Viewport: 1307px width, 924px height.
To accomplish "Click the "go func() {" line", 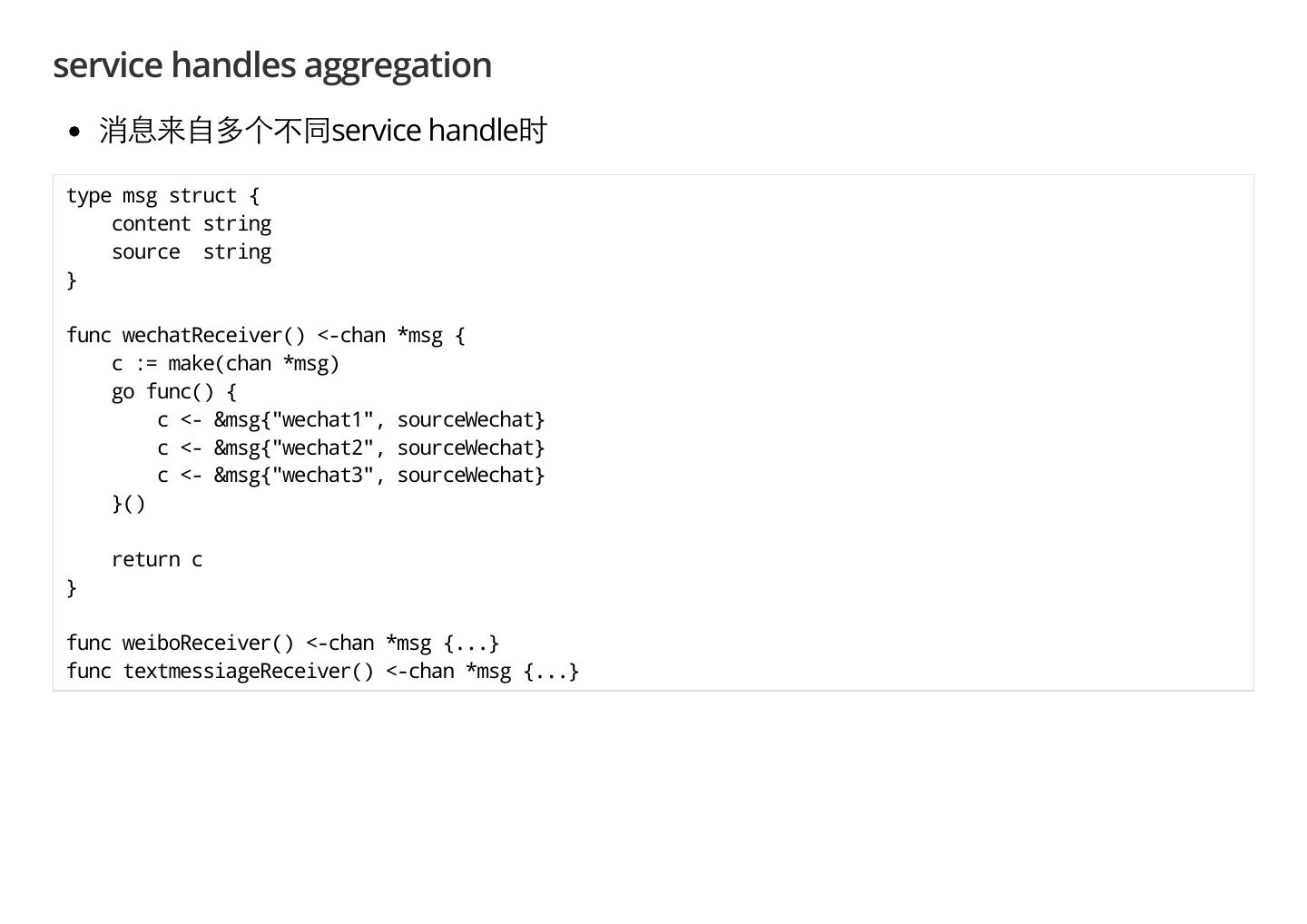I will [173, 392].
